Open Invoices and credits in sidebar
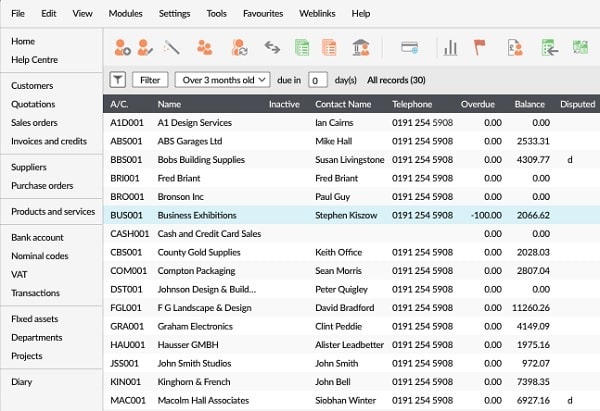This screenshot has width=600, height=411. (49, 141)
